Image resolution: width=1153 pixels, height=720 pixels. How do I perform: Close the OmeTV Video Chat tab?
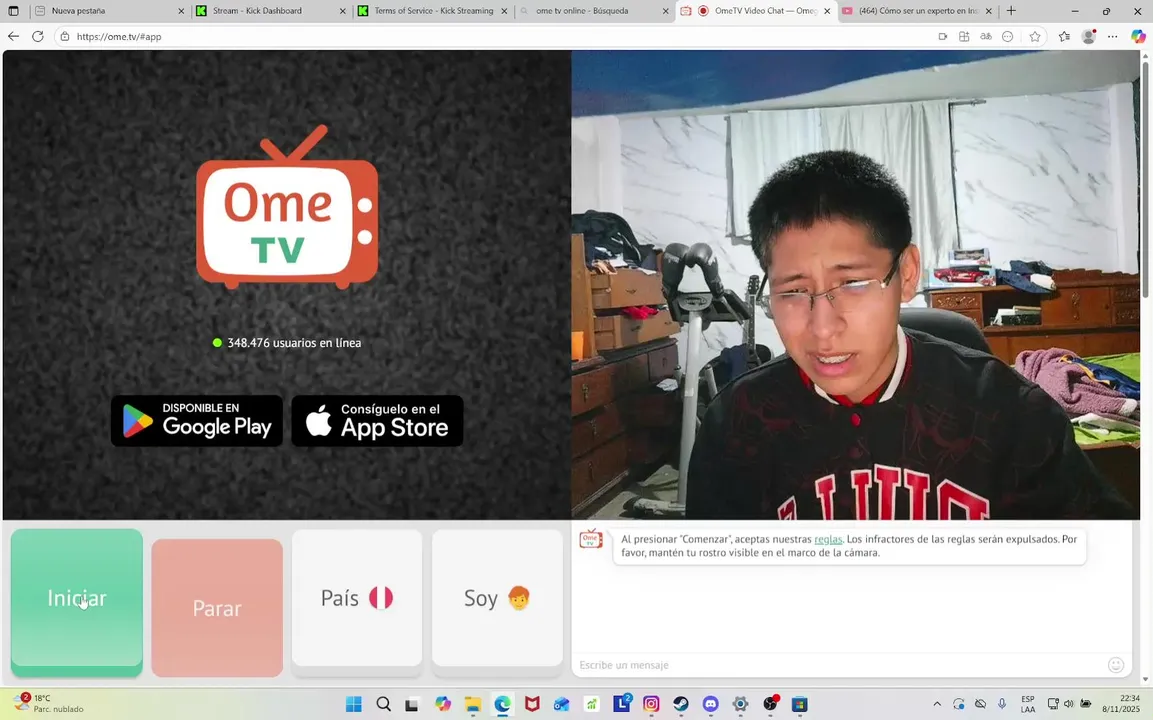point(827,11)
